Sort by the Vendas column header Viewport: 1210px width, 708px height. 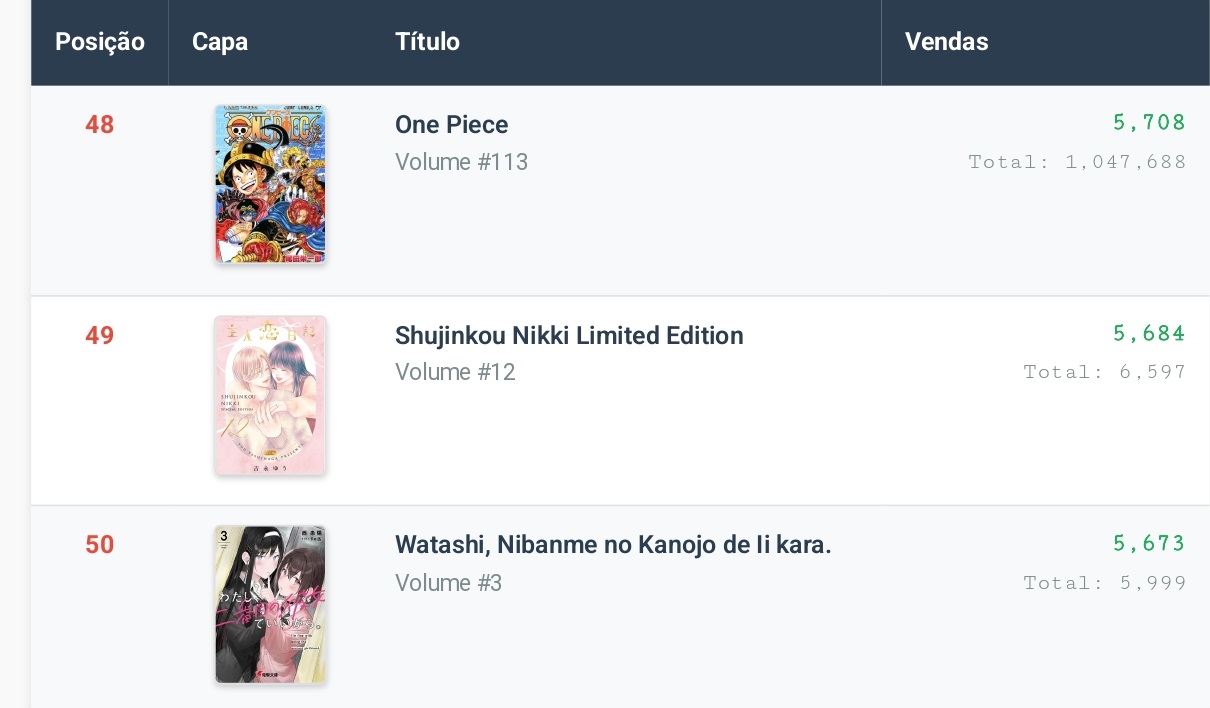point(946,42)
